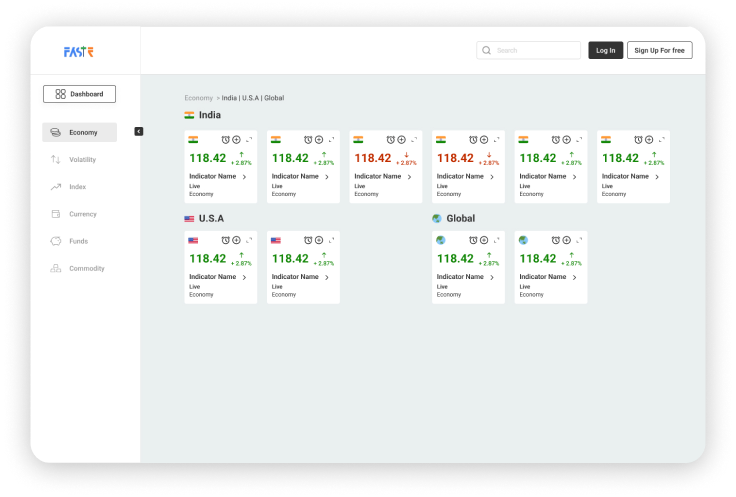Set alarm on first Global card

473,240
